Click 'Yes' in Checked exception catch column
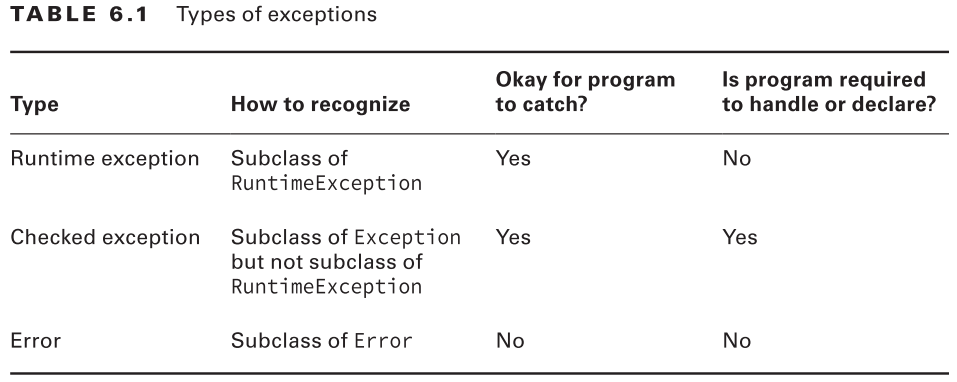 tap(513, 237)
